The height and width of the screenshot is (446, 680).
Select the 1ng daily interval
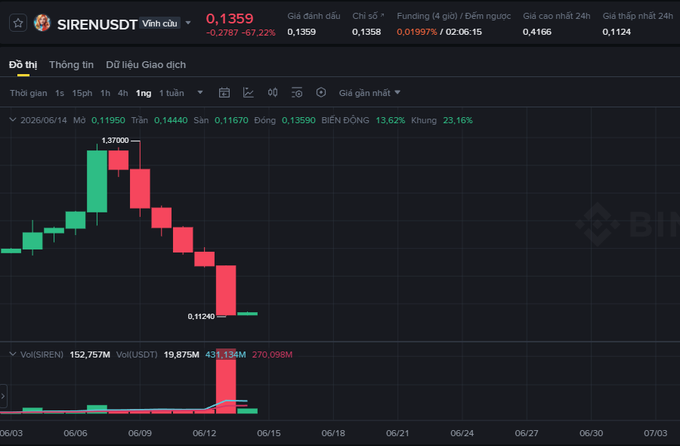(144, 93)
